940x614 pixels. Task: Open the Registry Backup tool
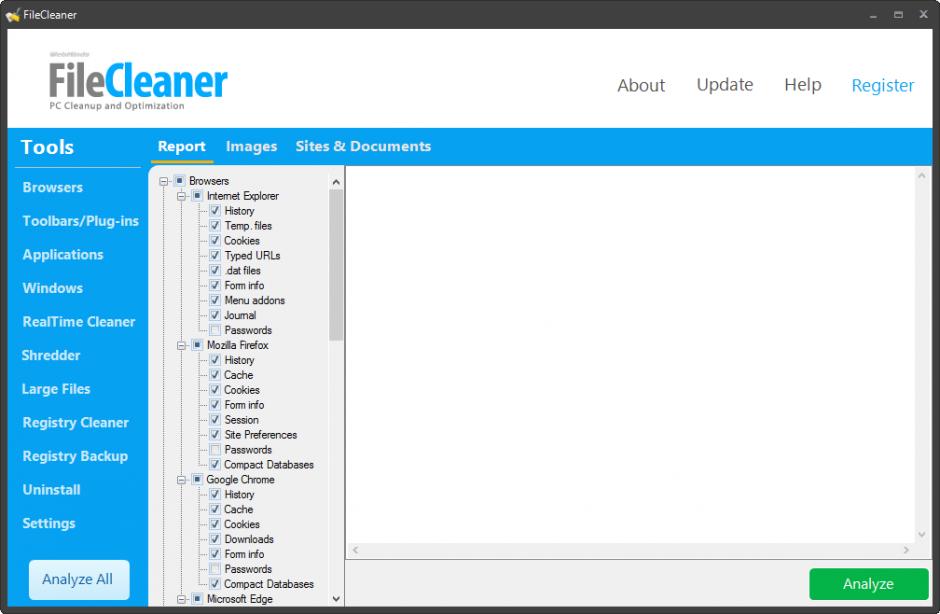[75, 456]
